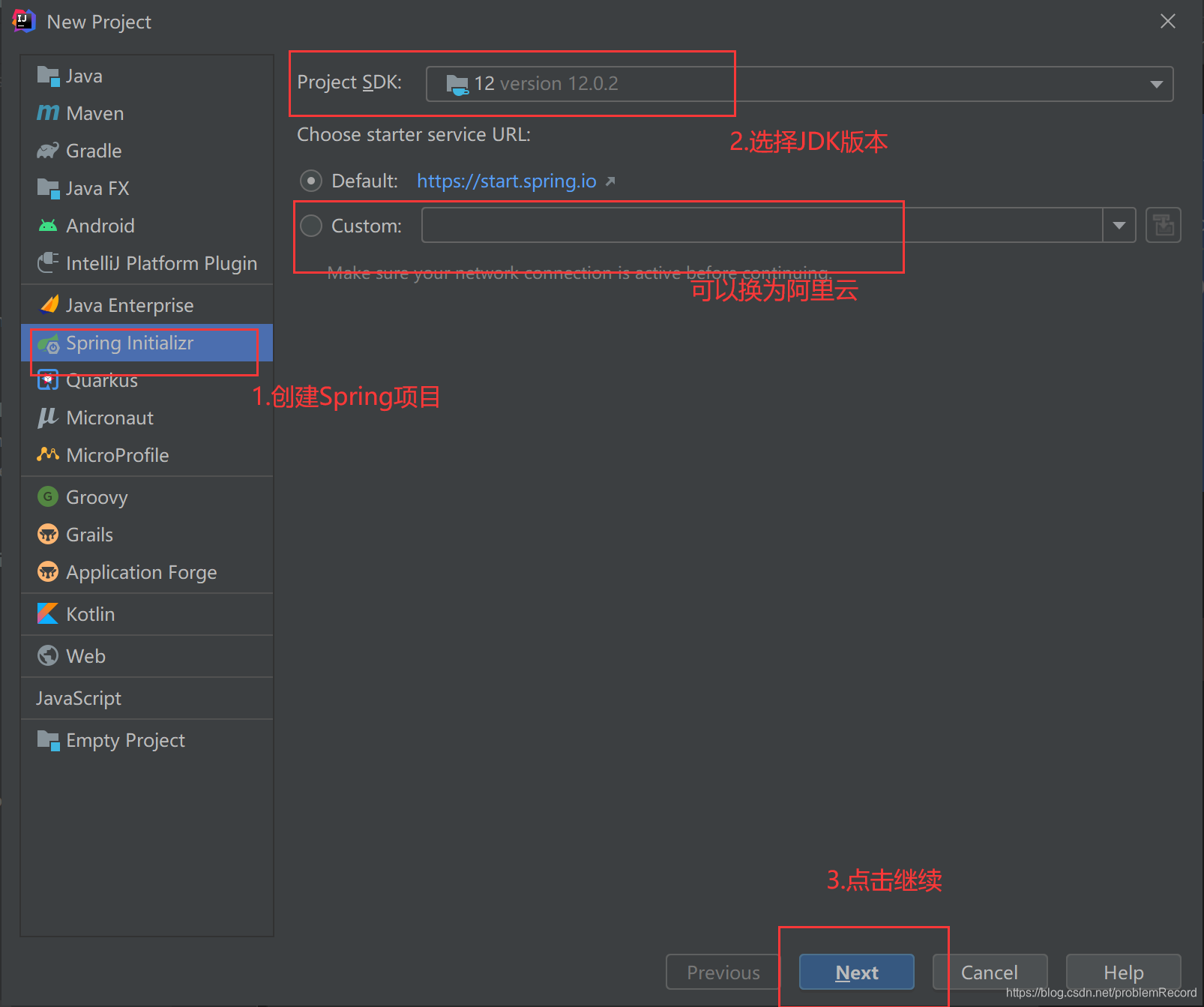
Task: Open the https://start.spring.io link
Action: coord(507,181)
